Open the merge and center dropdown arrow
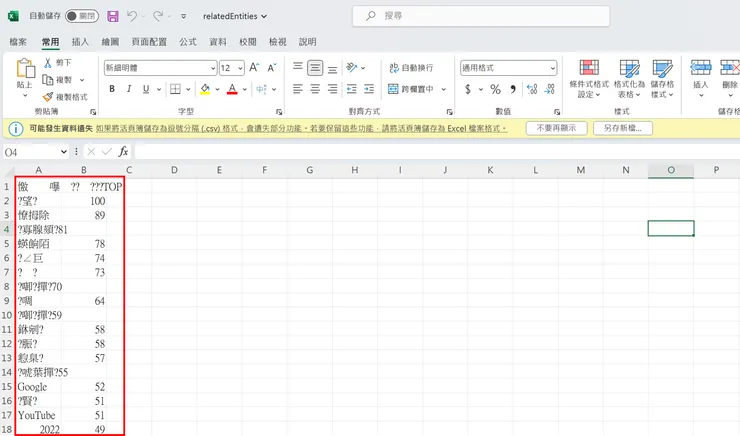Screen dimensions: 740x436 (x=444, y=89)
